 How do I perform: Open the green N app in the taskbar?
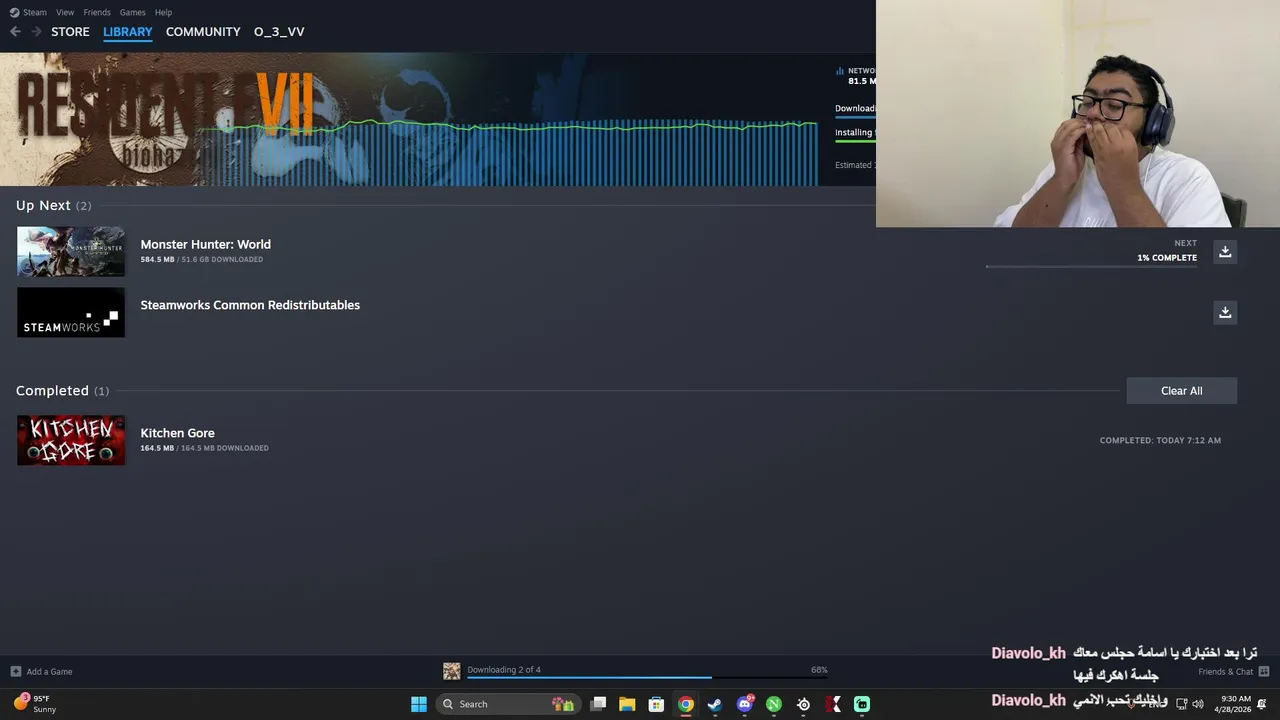pyautogui.click(x=774, y=704)
